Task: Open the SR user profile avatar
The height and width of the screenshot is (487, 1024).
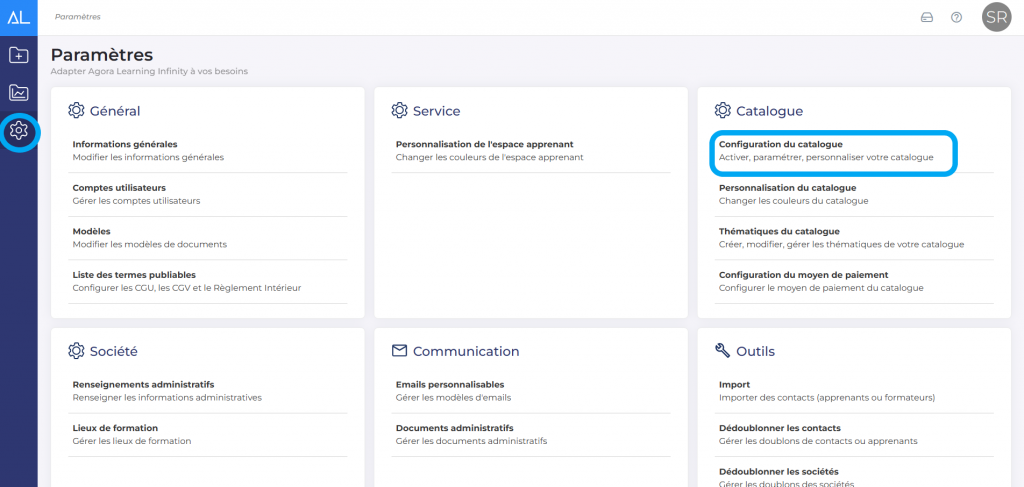Action: pos(996,17)
